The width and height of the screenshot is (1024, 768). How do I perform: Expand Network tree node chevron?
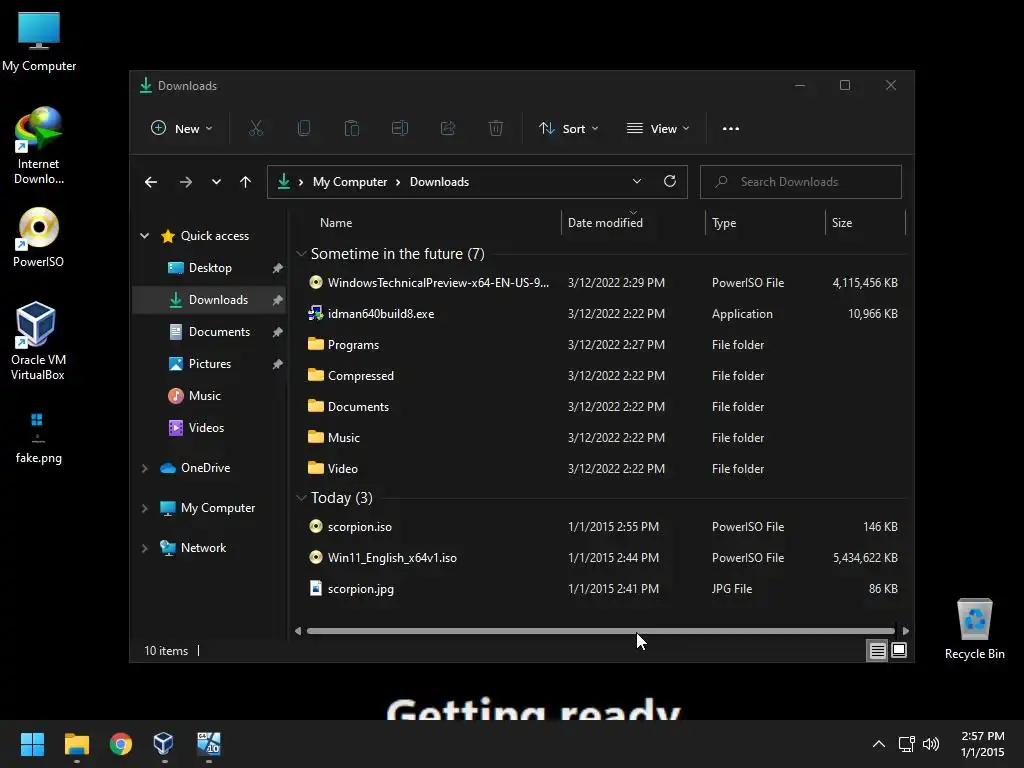click(144, 548)
